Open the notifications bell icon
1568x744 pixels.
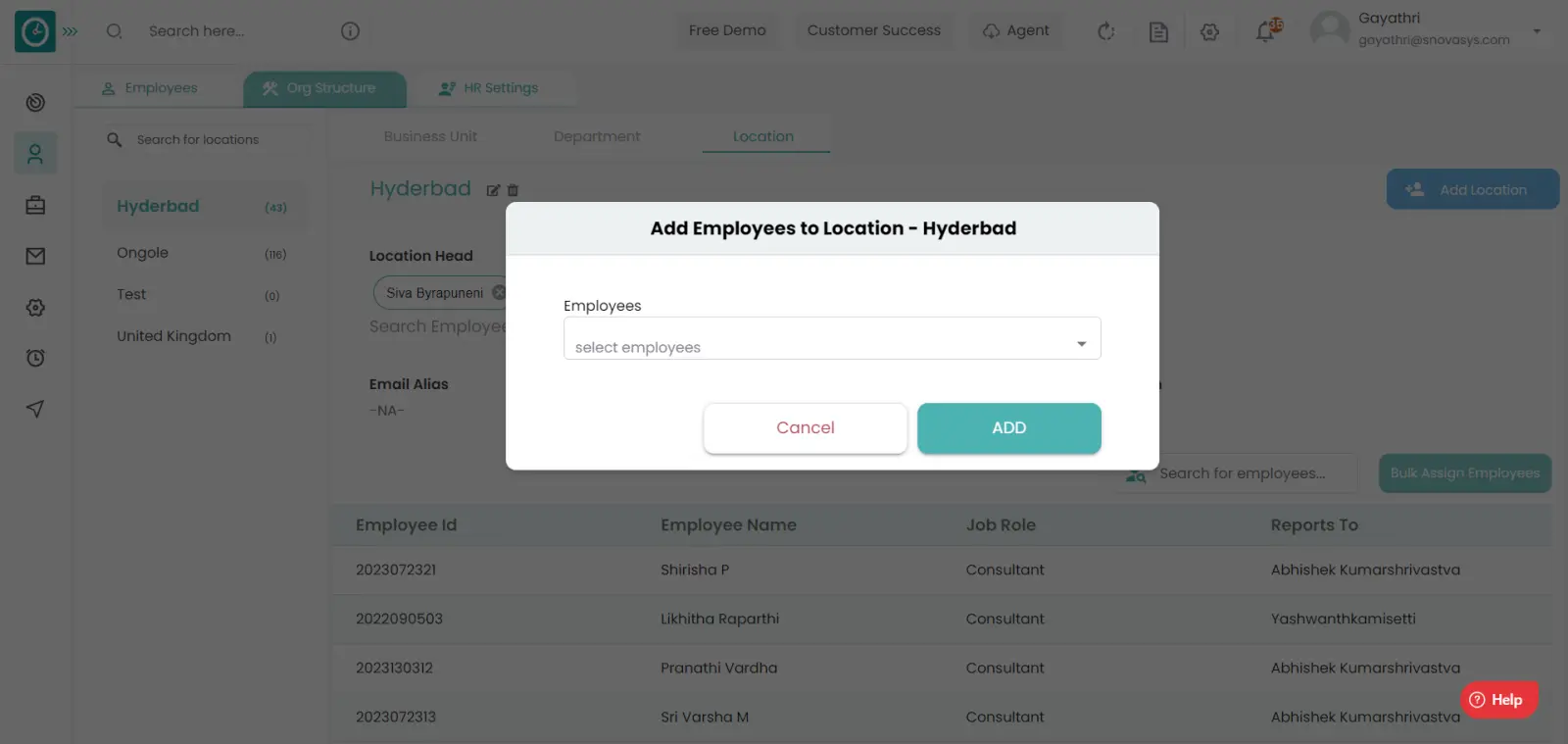(x=1267, y=30)
